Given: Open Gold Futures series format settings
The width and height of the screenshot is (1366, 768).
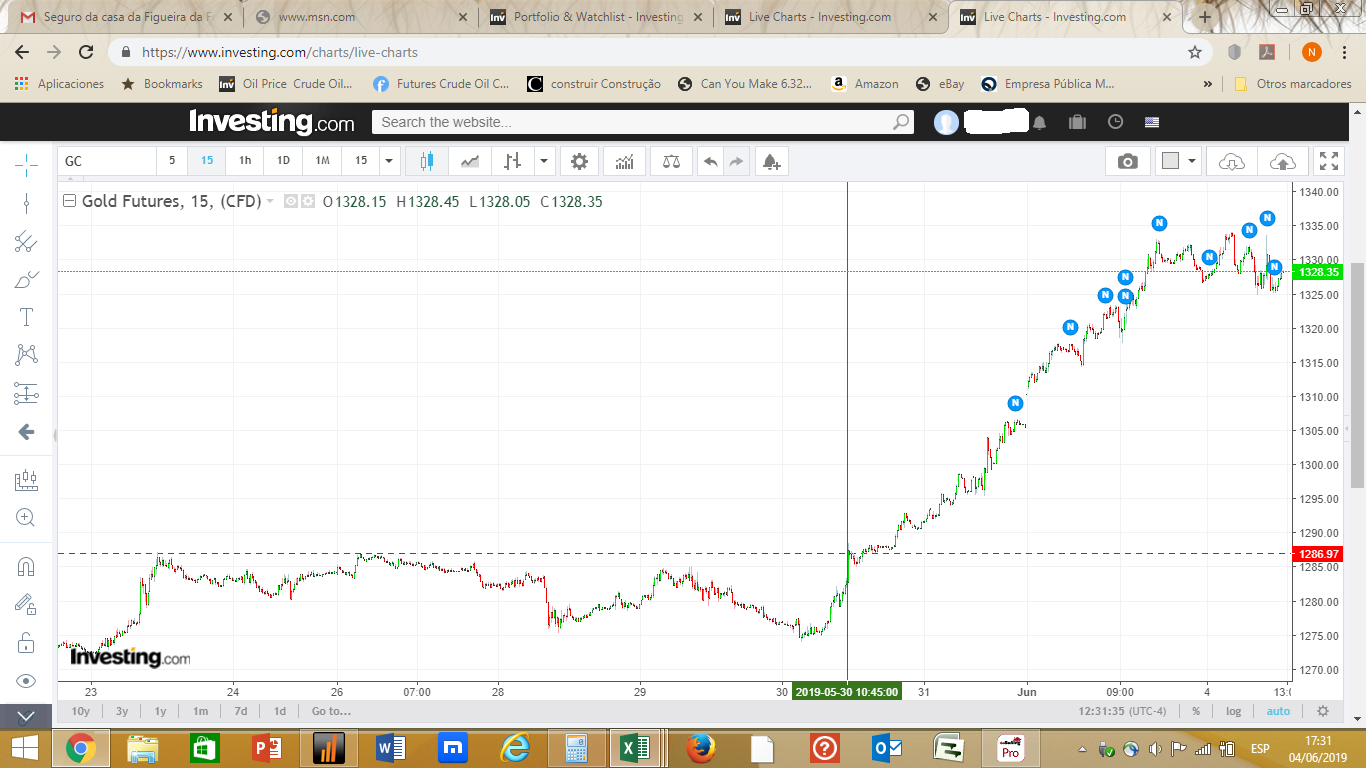Looking at the screenshot, I should [x=308, y=201].
